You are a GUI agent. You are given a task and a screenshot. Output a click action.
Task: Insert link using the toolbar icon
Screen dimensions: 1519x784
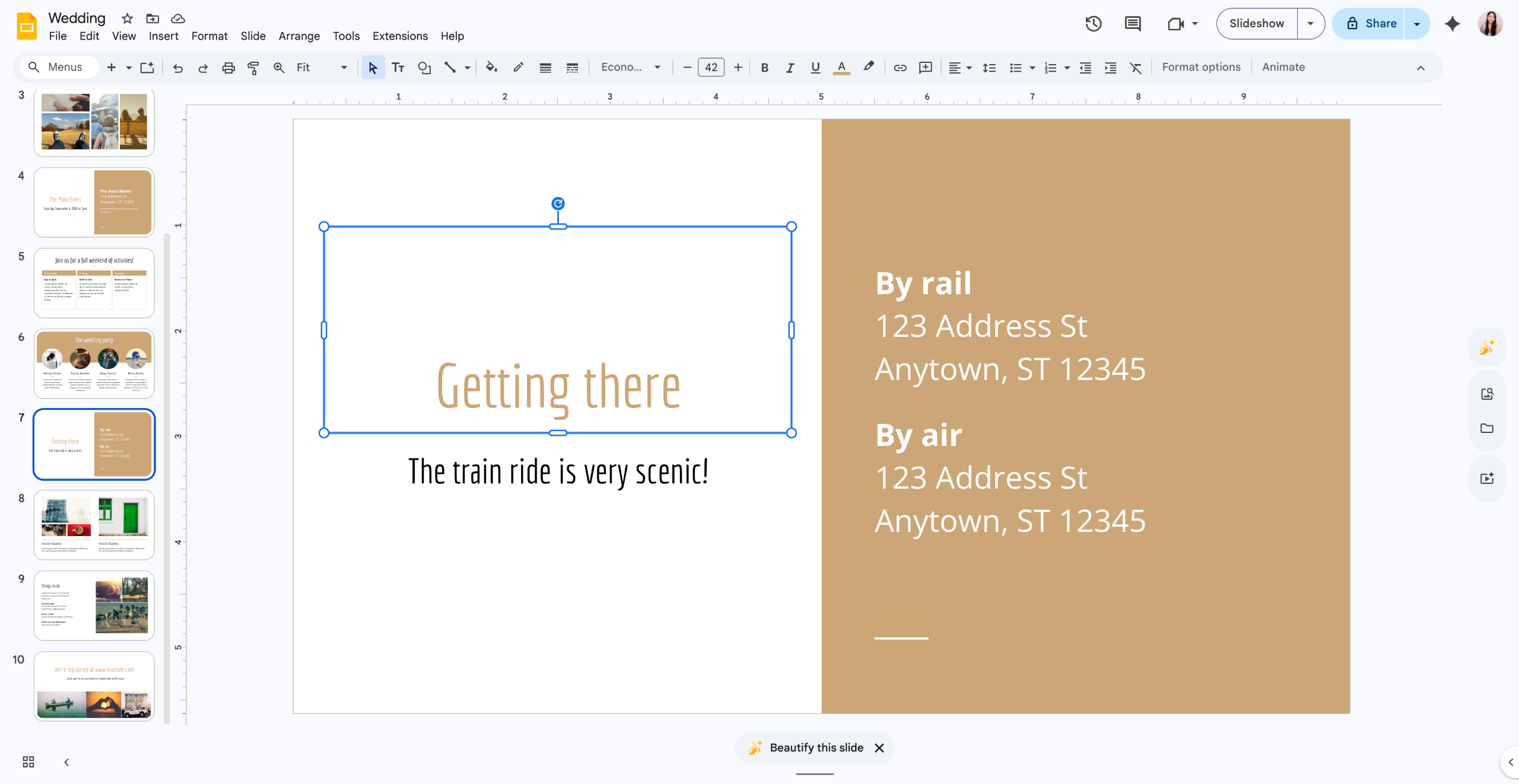tap(900, 68)
